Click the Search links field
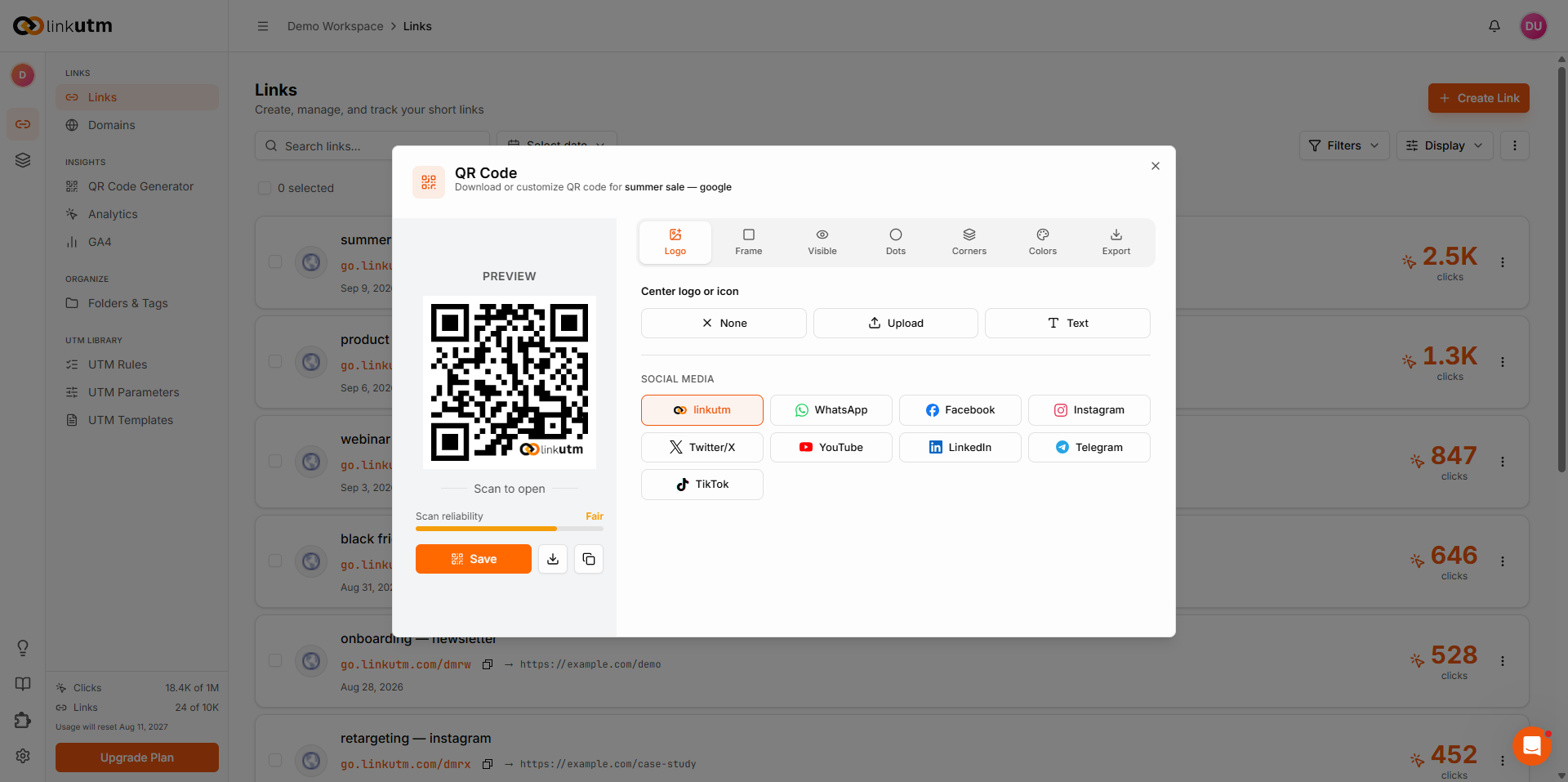Viewport: 1568px width, 782px height. (372, 146)
